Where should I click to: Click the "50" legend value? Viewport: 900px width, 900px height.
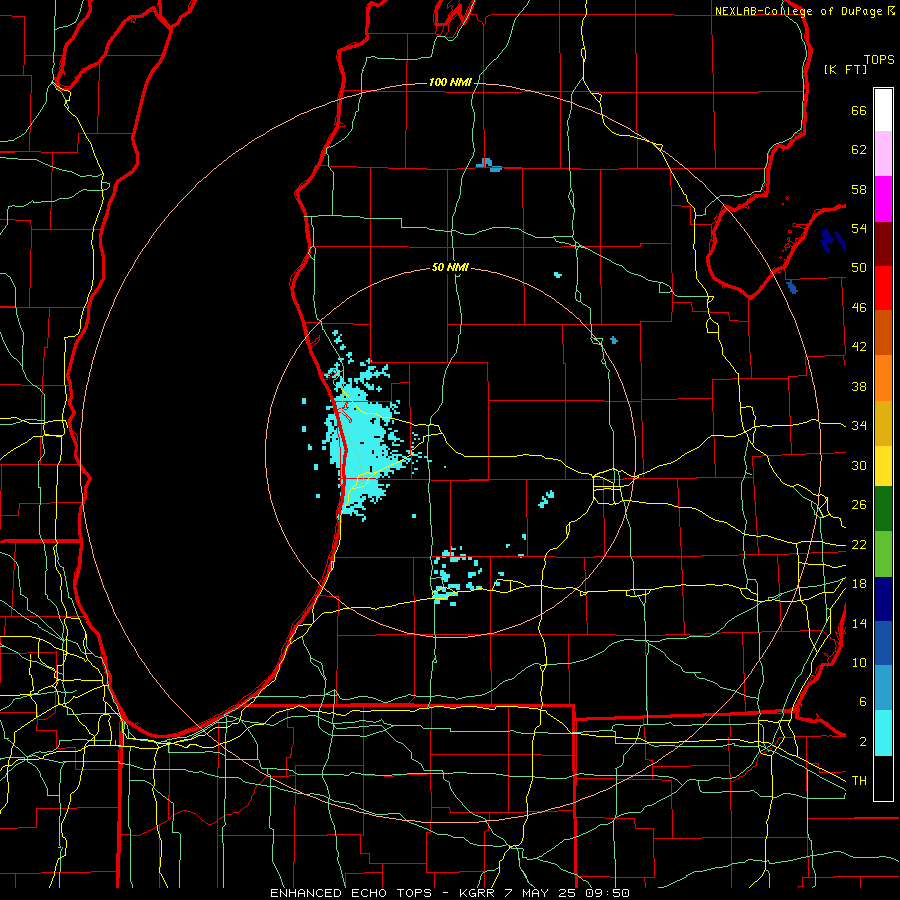[859, 268]
